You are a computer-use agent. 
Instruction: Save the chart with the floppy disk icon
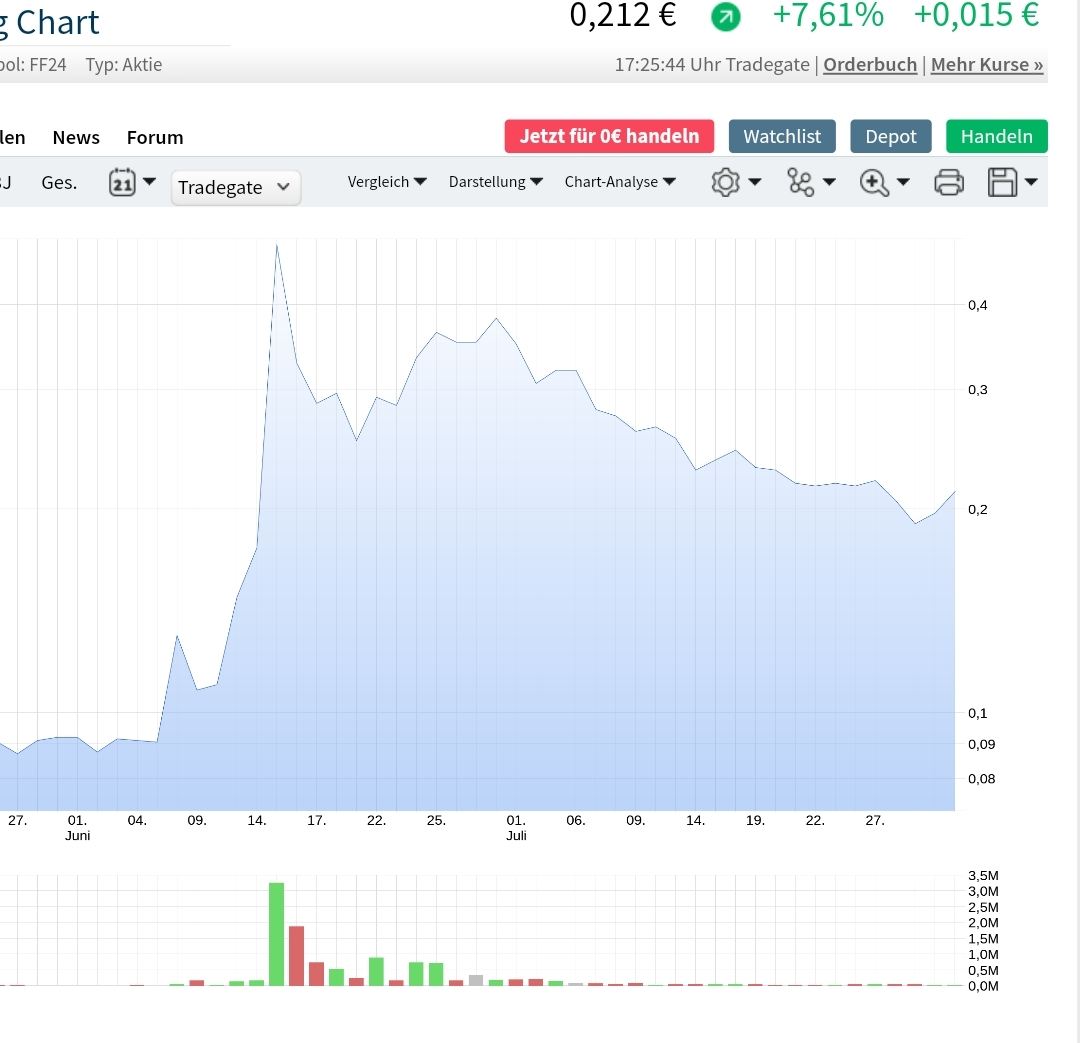(x=1005, y=182)
